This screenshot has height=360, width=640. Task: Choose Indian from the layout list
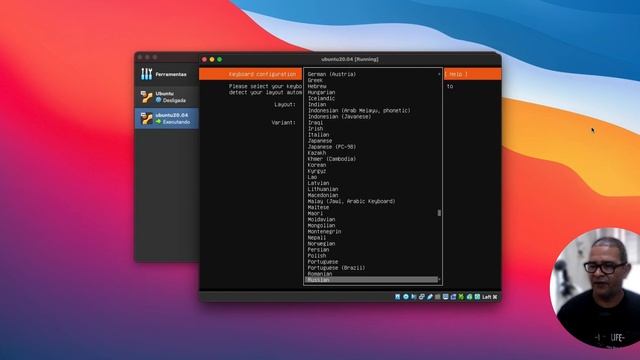point(317,104)
